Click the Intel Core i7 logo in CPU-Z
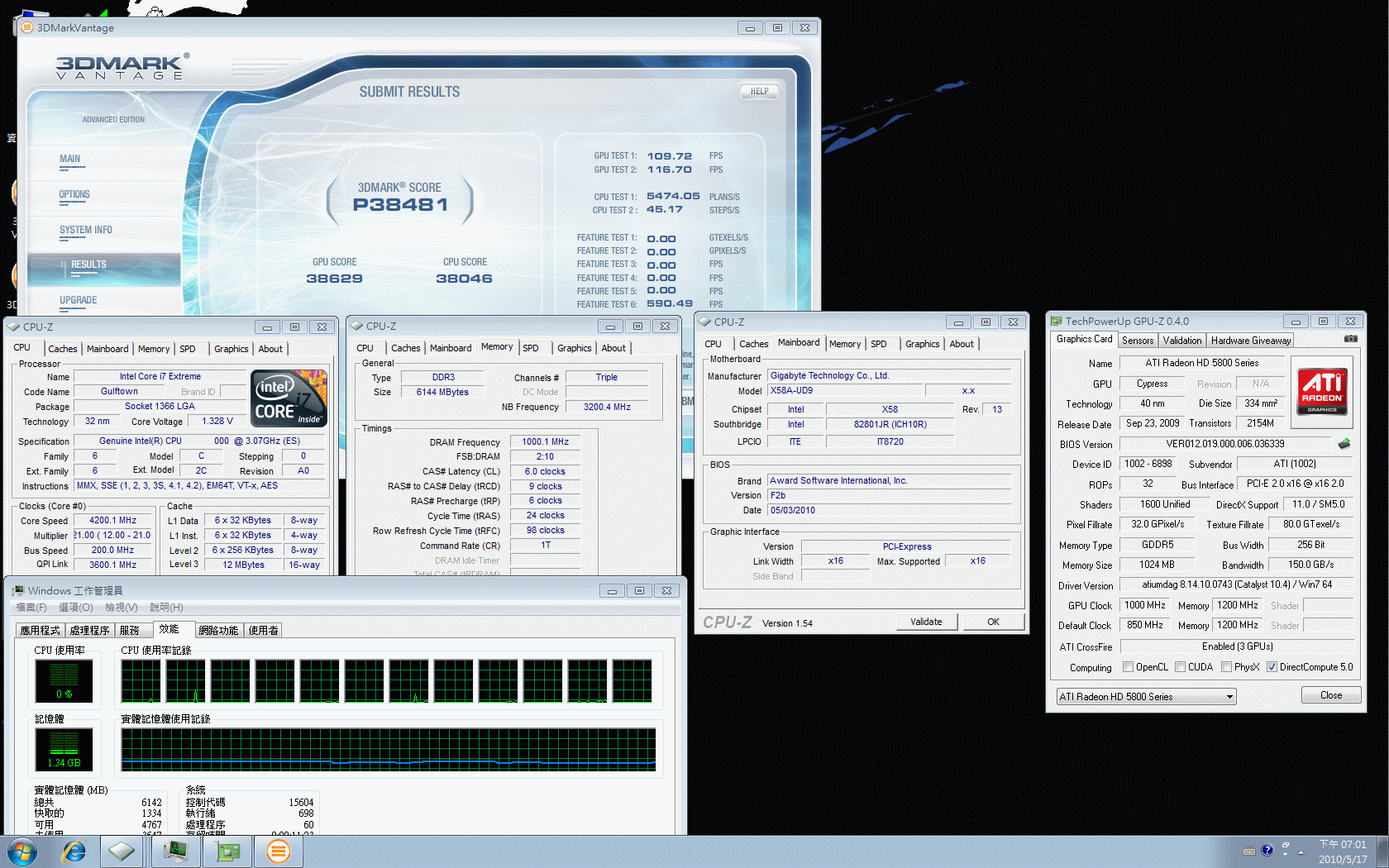Viewport: 1389px width, 868px height. [x=289, y=398]
